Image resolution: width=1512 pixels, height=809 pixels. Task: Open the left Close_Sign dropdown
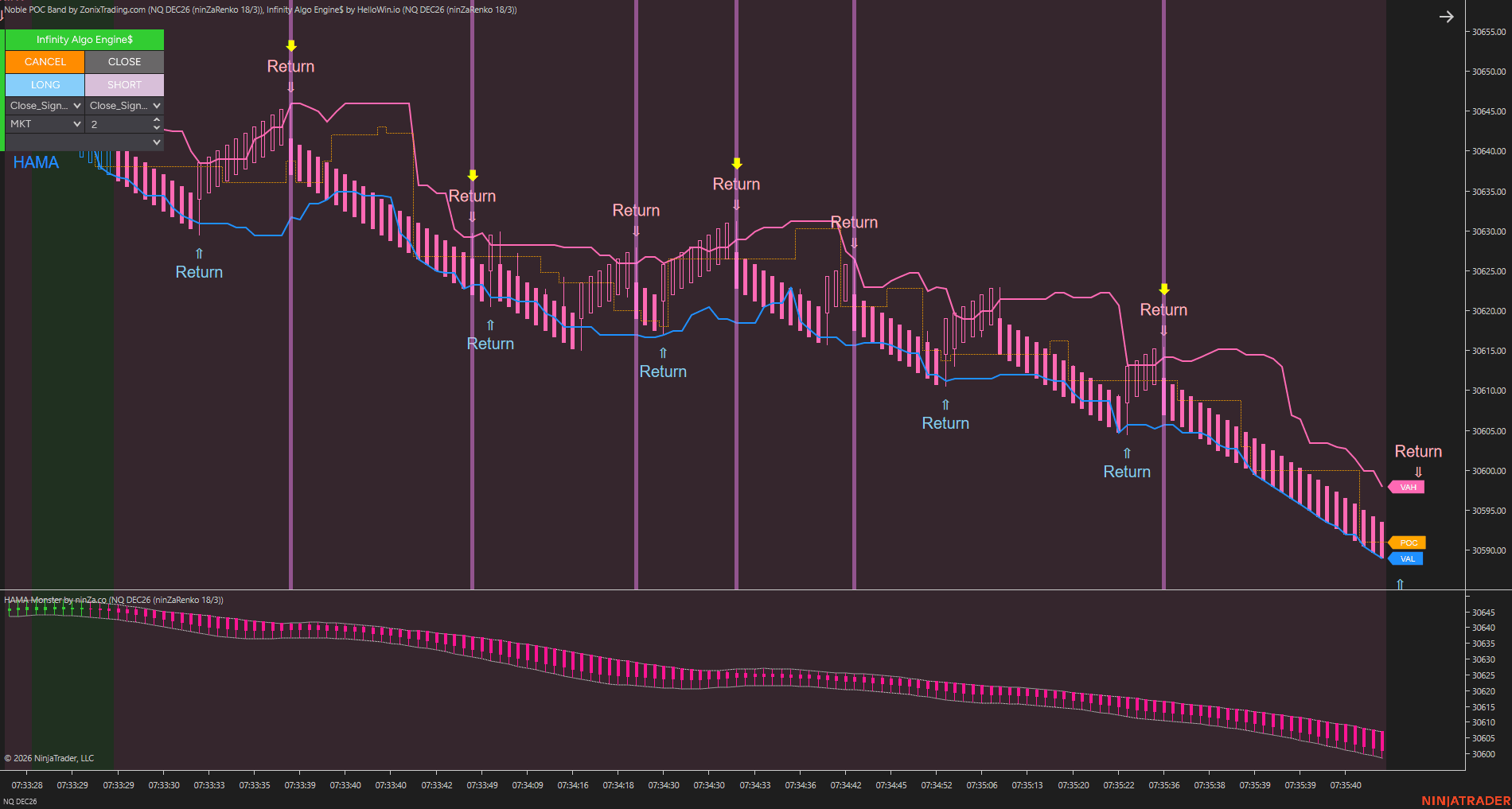45,105
